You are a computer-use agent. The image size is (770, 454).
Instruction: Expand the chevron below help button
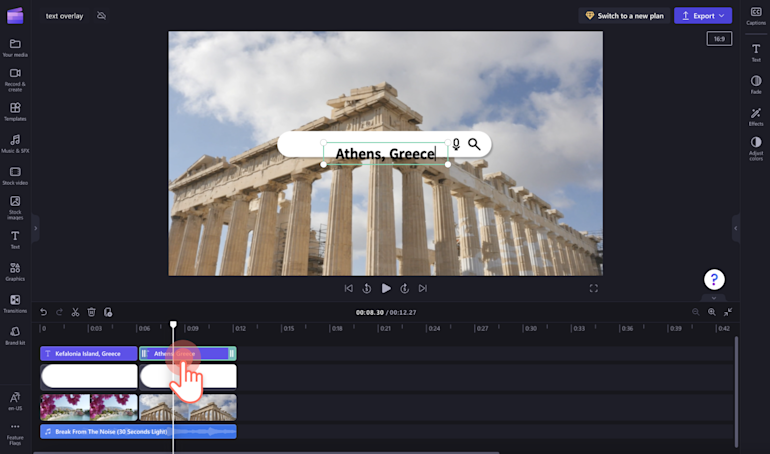714,298
